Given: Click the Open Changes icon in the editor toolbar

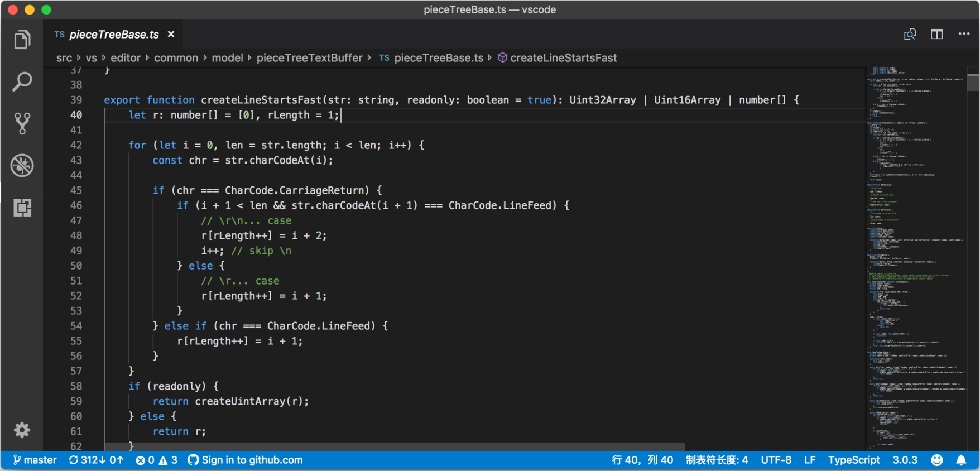Looking at the screenshot, I should pyautogui.click(x=910, y=34).
